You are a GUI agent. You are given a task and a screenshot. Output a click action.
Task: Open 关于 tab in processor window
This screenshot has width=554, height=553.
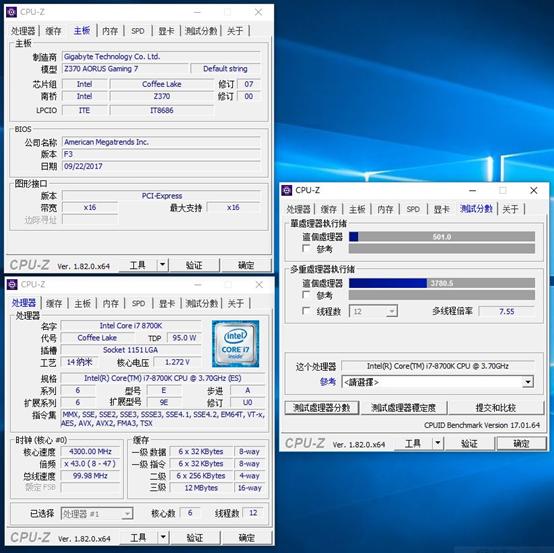236,304
